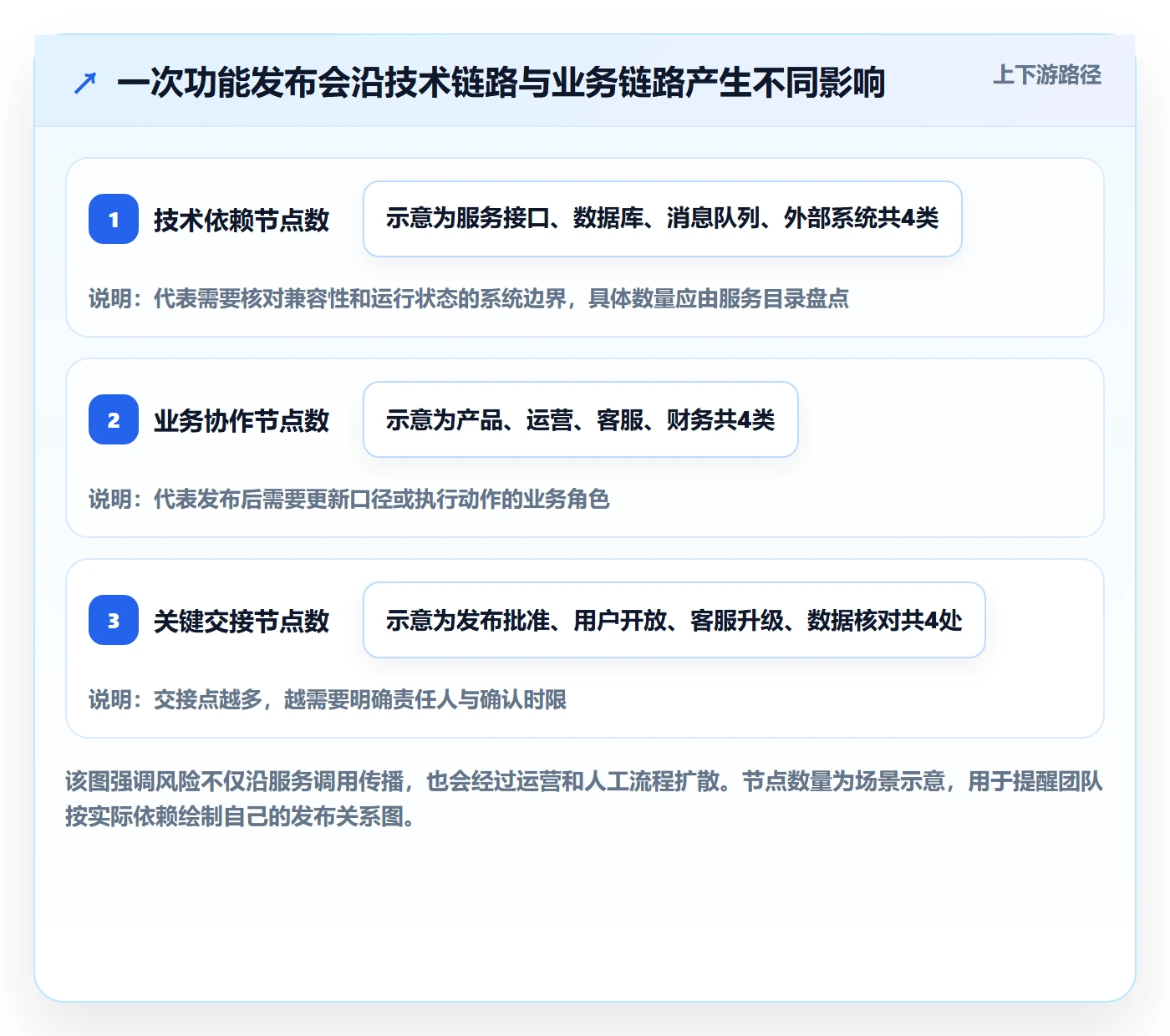The image size is (1170, 1036).
Task: Click the box listing 发布批准、用户开放、客服升级、数据核对
Action: click(x=674, y=620)
